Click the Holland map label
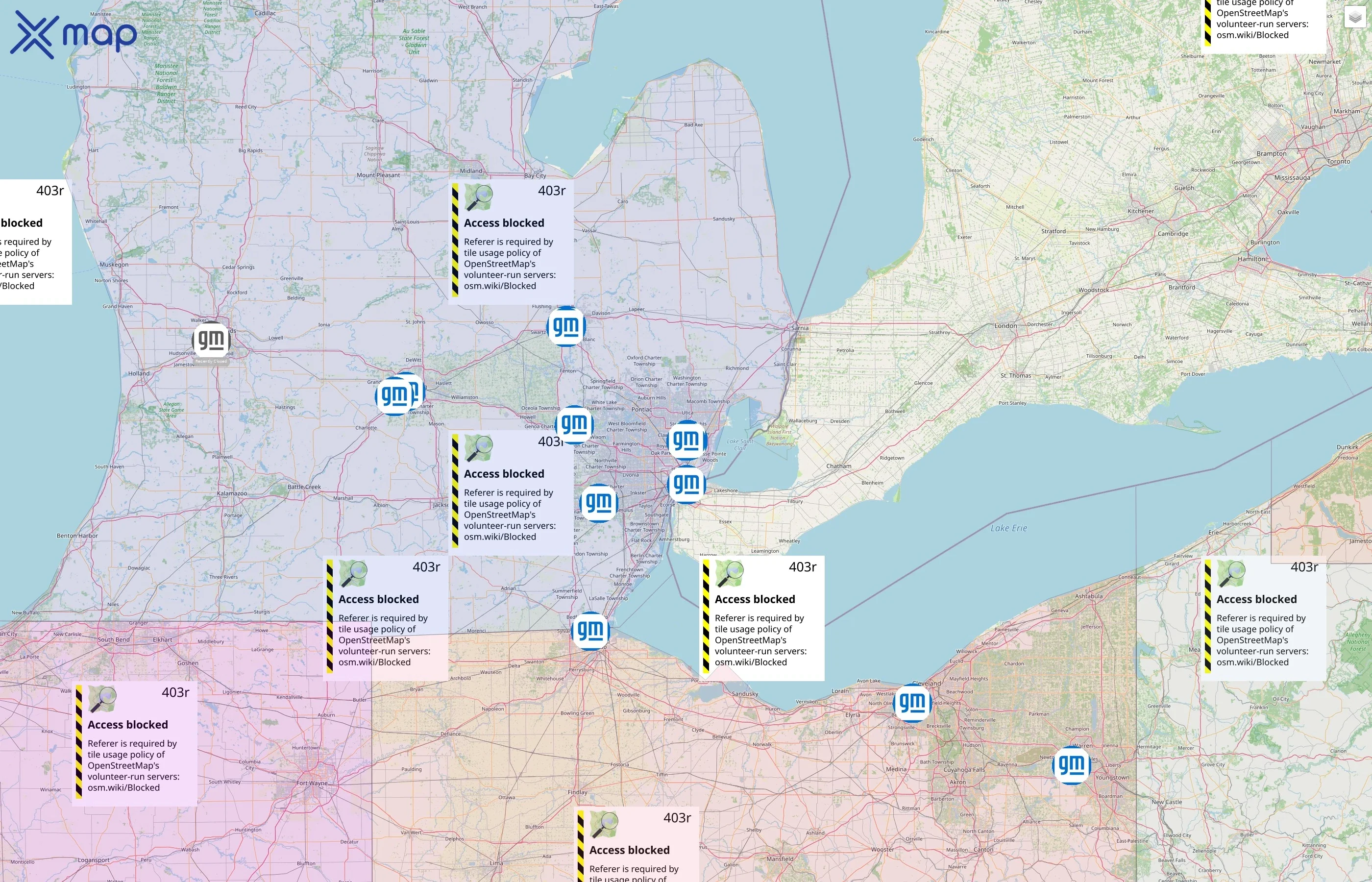 click(x=139, y=373)
